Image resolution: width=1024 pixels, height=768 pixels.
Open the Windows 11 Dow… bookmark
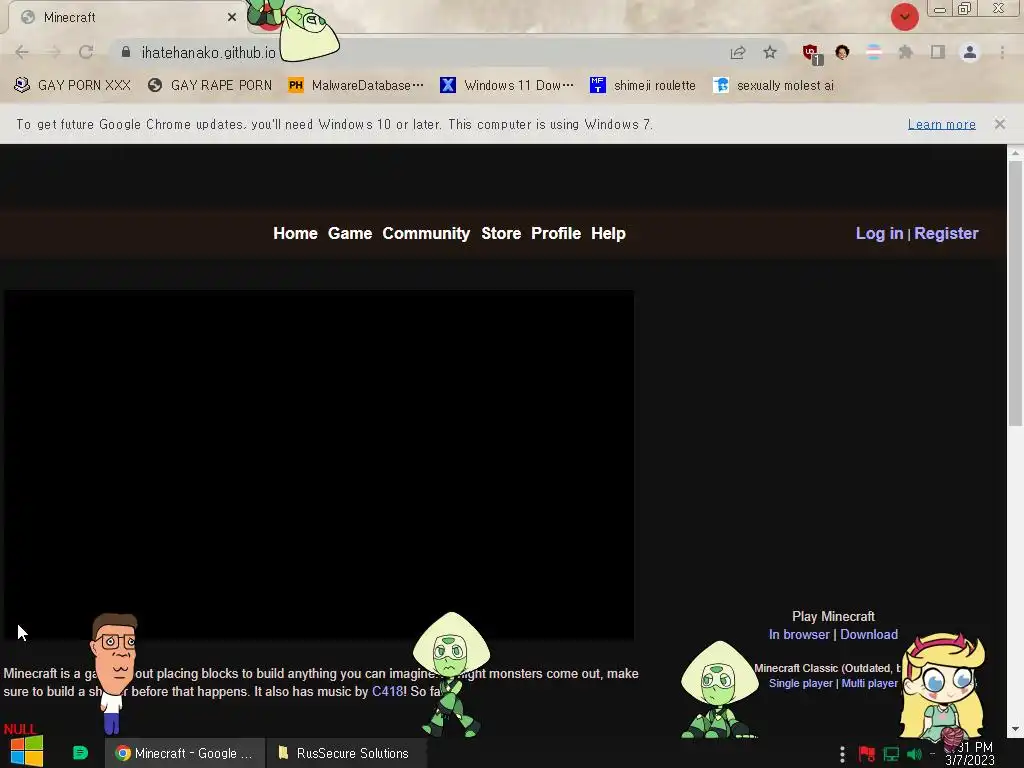coord(507,85)
